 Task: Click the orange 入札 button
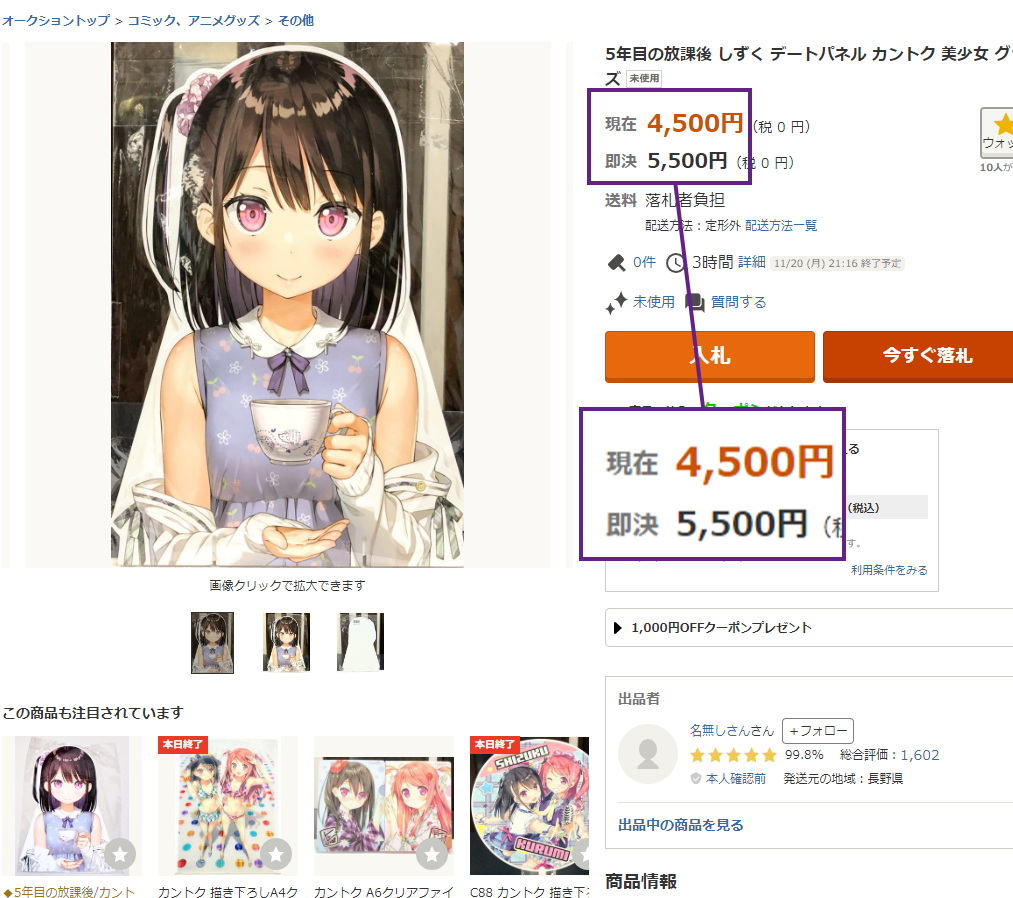point(709,356)
